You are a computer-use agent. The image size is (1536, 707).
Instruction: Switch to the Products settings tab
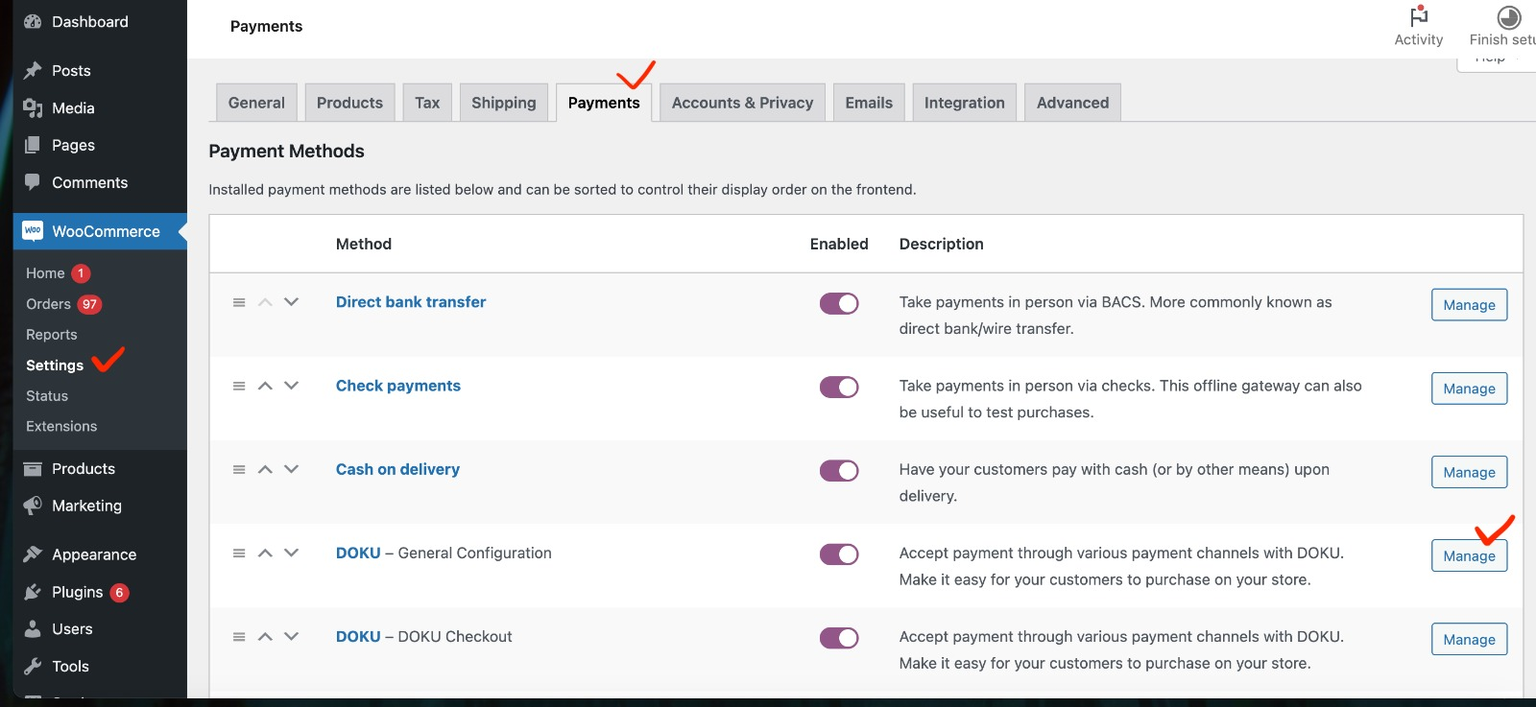tap(350, 102)
